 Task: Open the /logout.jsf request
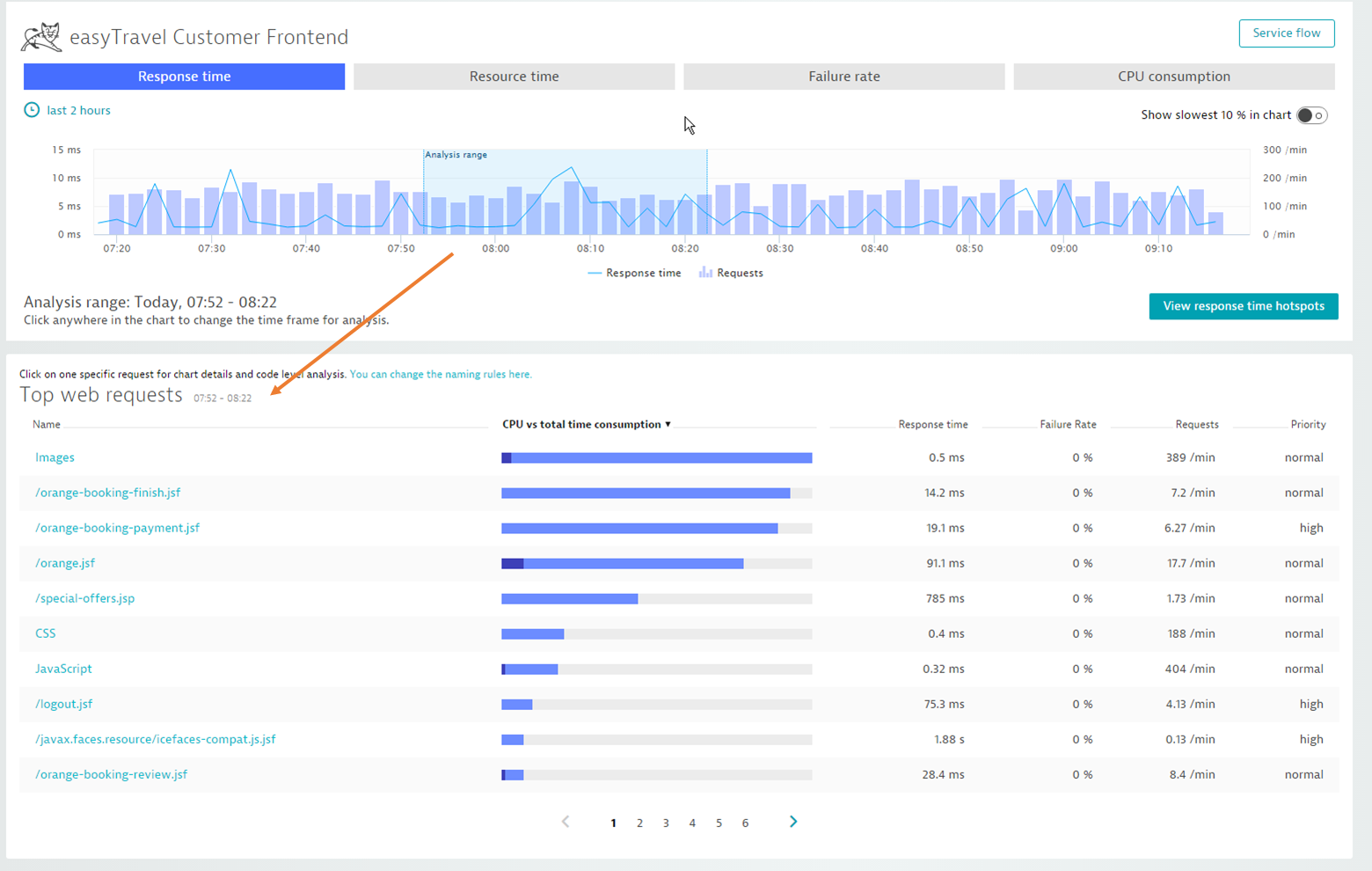[x=63, y=704]
